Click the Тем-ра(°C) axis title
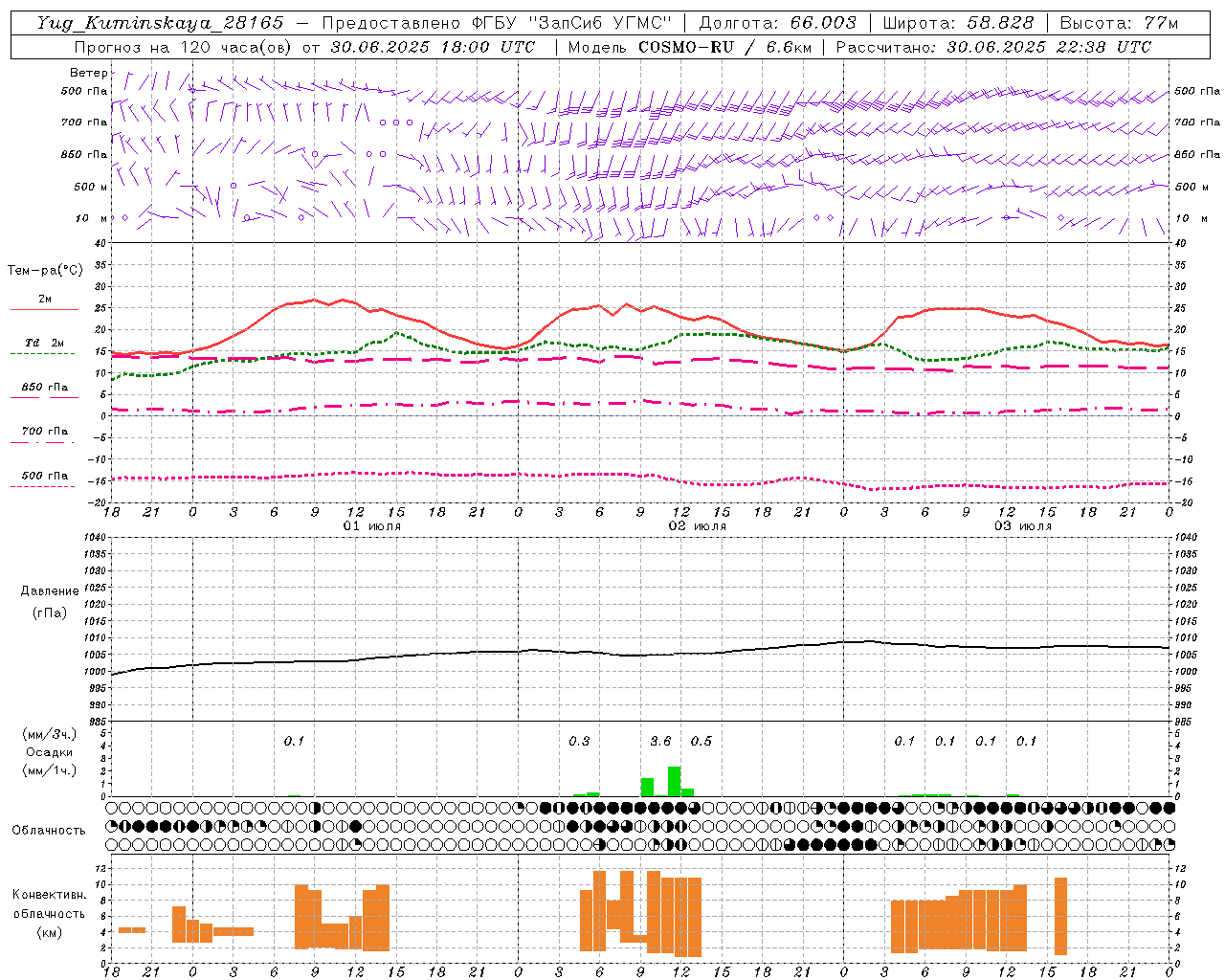The height and width of the screenshot is (980, 1225). click(45, 271)
